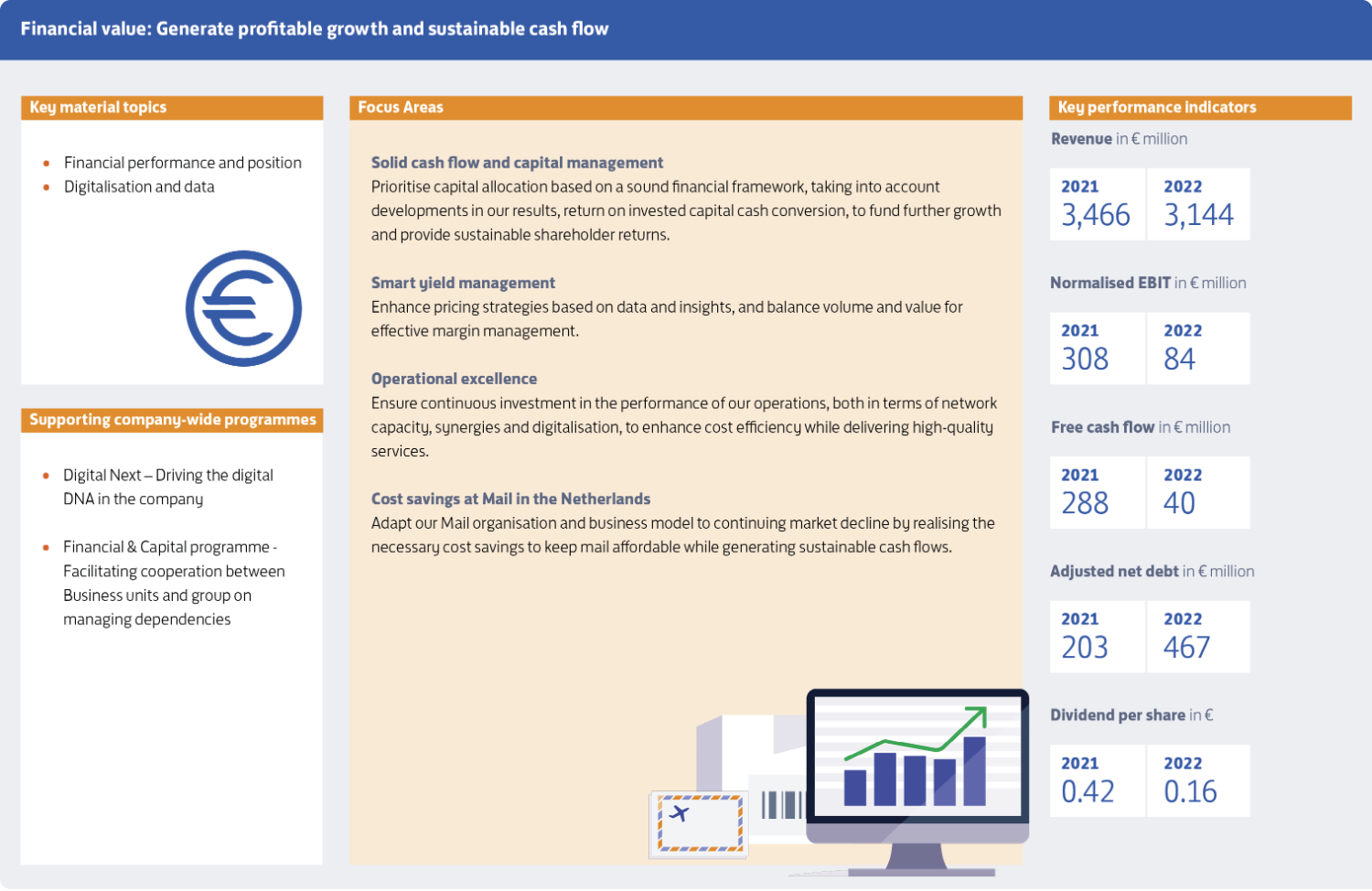The height and width of the screenshot is (891, 1372).
Task: Click the green upward trend arrow
Action: coord(916,733)
